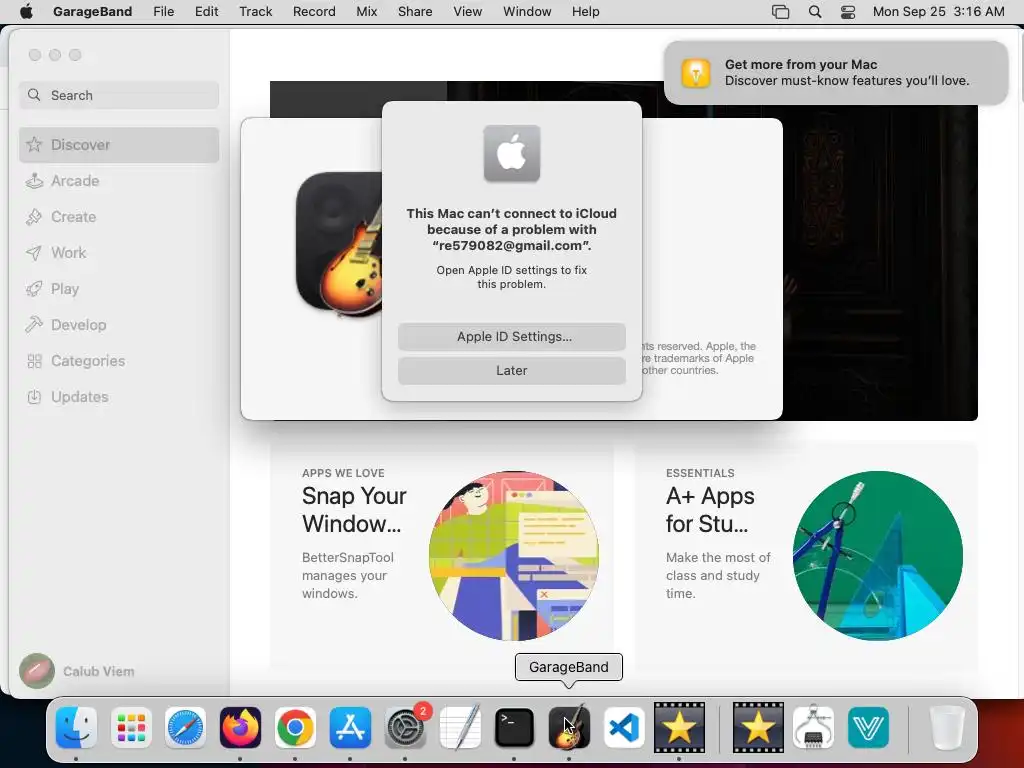Viewport: 1024px width, 768px height.
Task: Open Get more from your Mac notification
Action: [x=836, y=72]
